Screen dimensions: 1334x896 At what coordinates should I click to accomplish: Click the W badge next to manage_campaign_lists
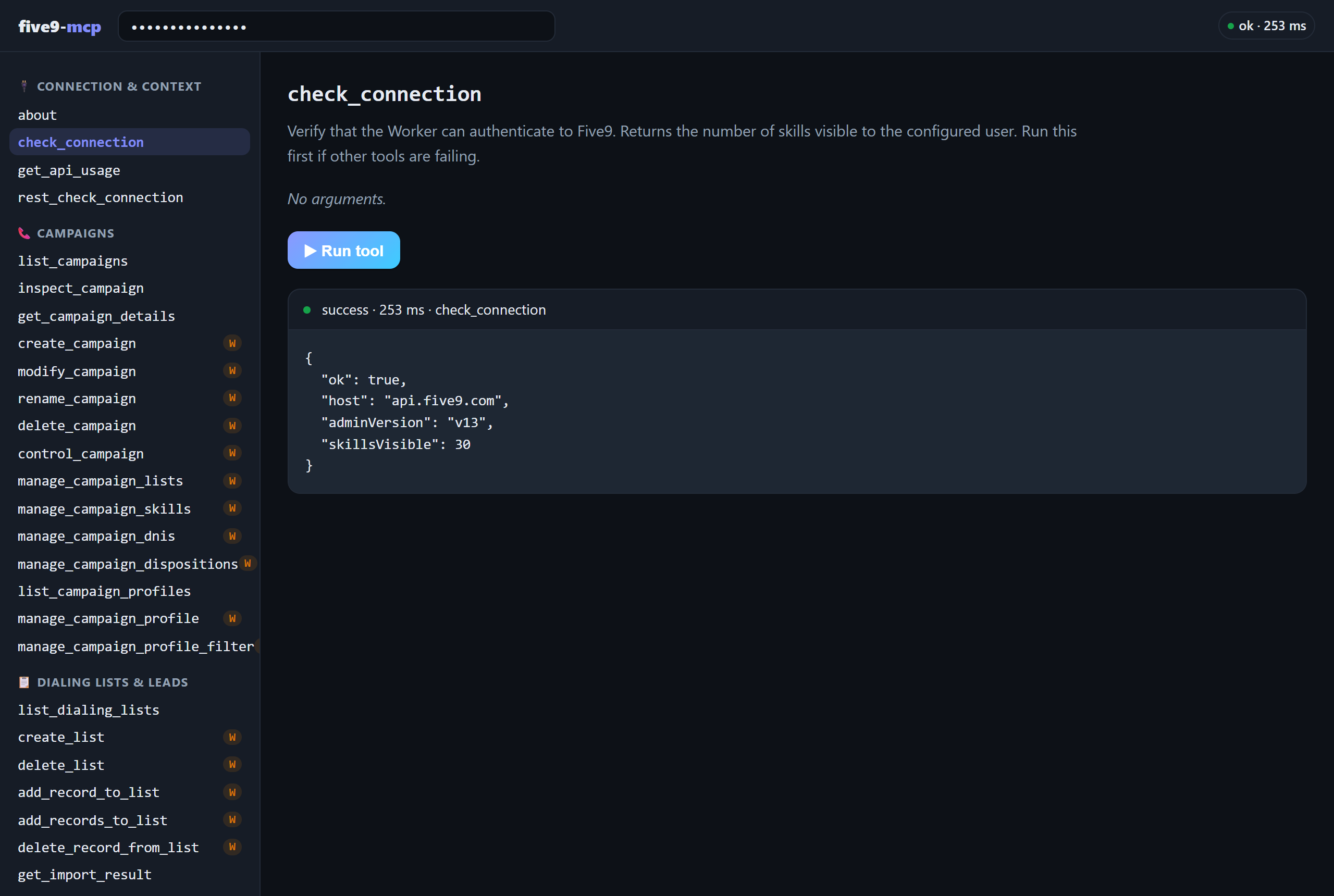232,481
